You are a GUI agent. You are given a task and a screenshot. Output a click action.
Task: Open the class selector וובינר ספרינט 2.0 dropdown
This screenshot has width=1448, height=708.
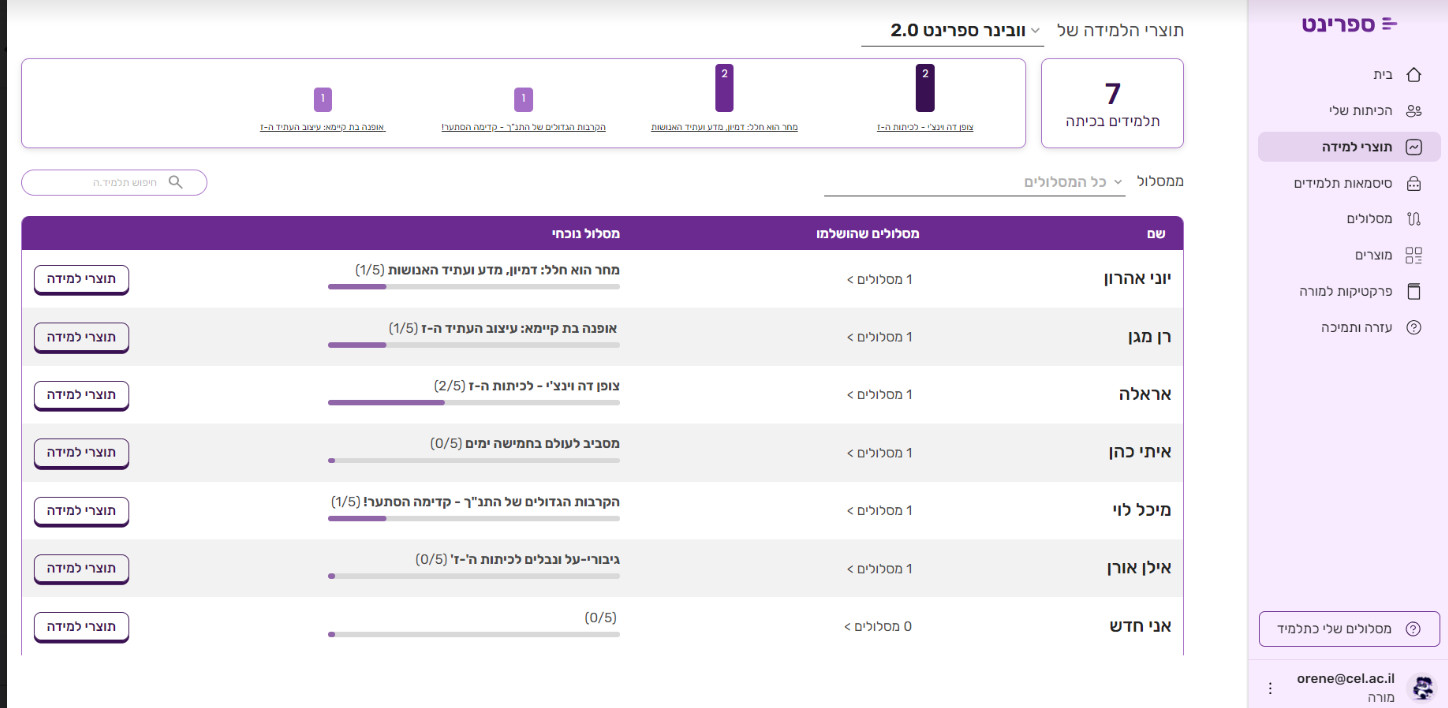click(x=953, y=30)
